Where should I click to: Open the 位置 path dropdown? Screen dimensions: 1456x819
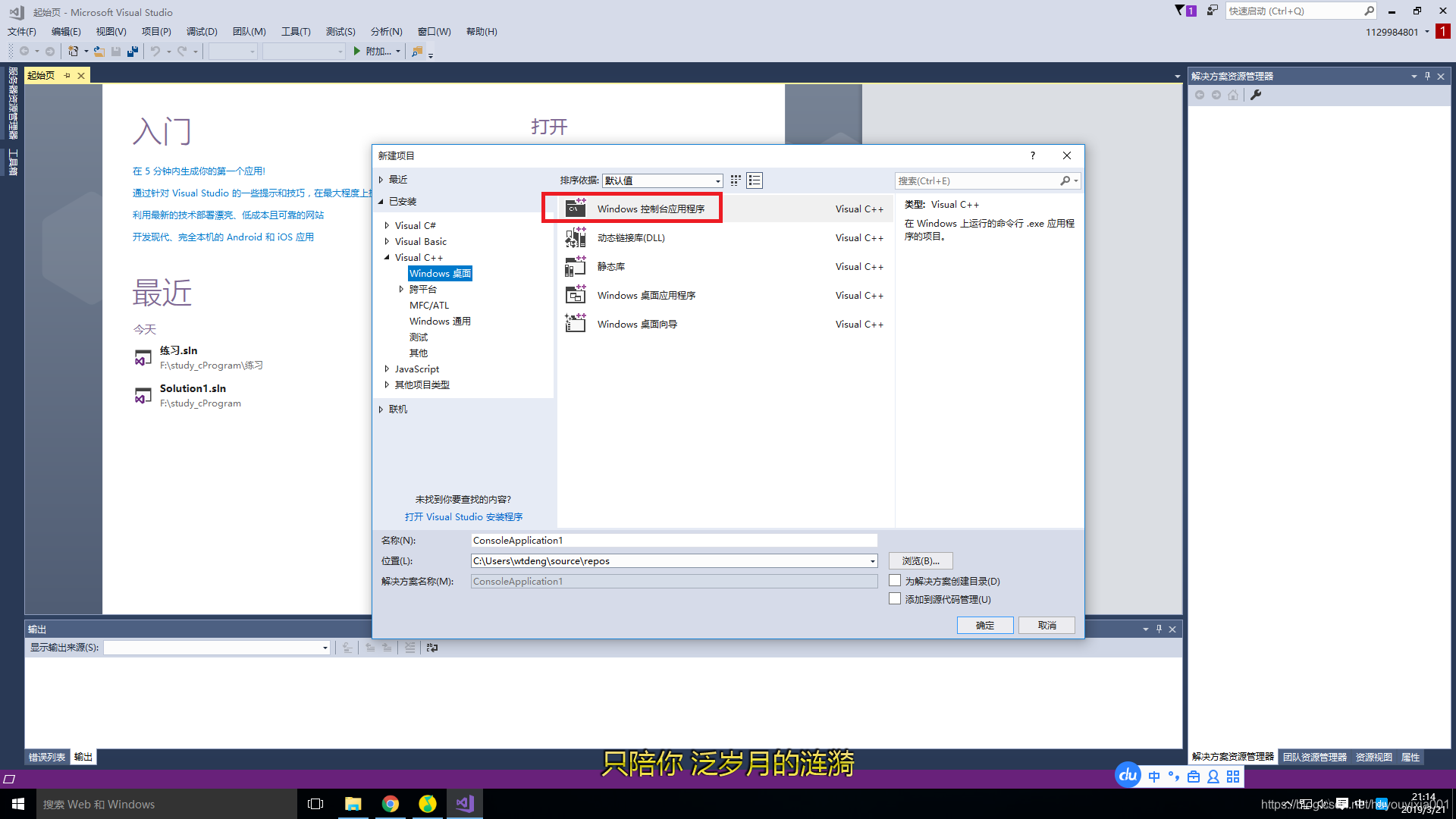tap(872, 561)
